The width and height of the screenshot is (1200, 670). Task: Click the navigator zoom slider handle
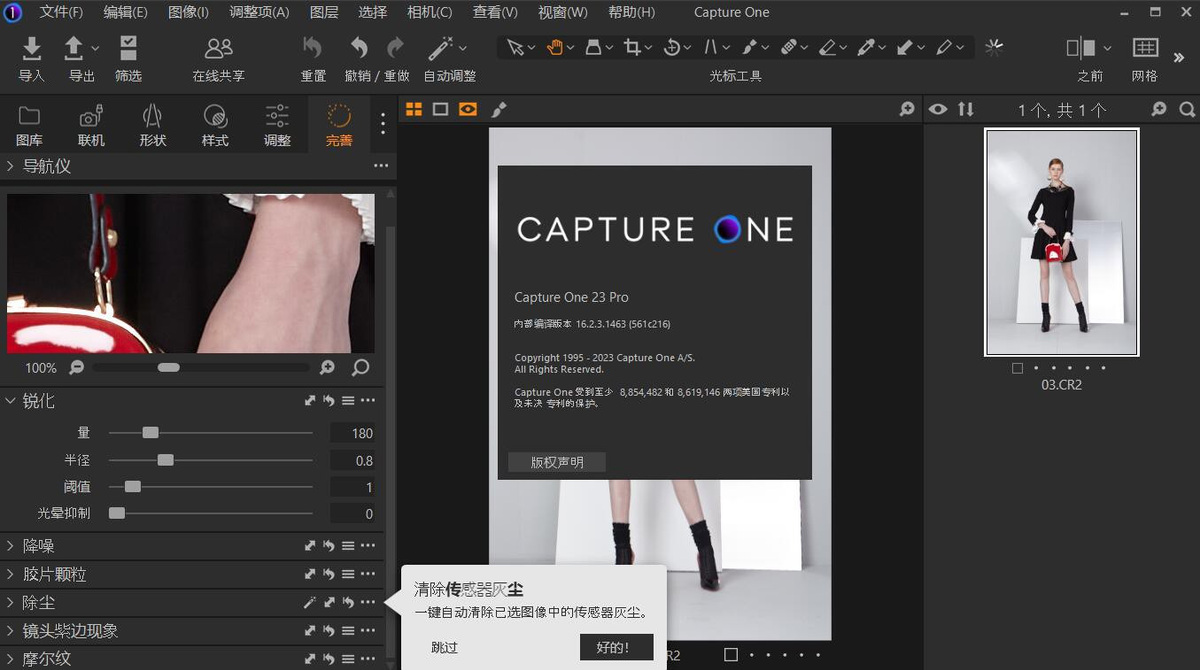click(x=168, y=368)
